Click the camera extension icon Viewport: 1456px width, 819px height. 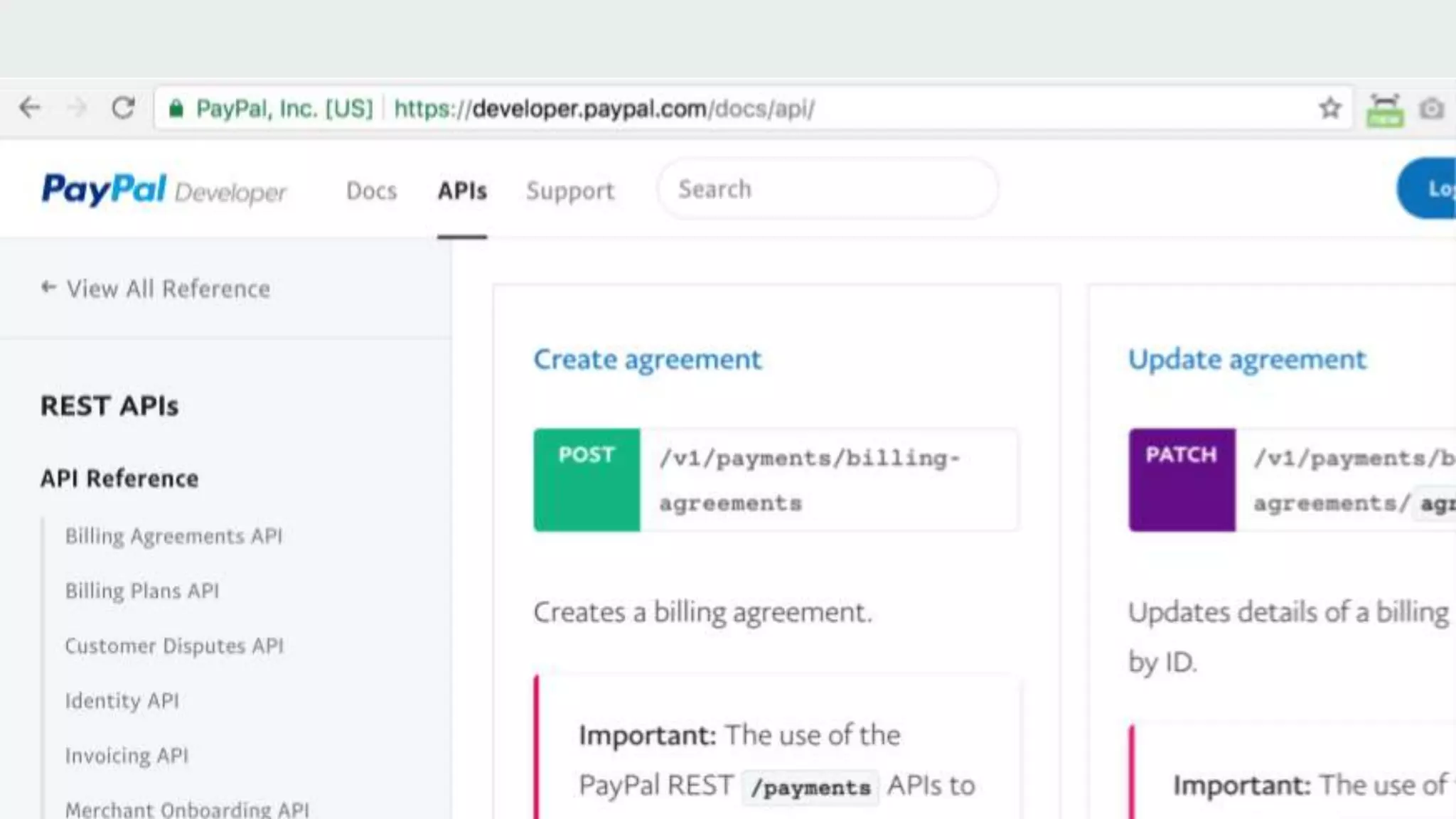click(1431, 109)
